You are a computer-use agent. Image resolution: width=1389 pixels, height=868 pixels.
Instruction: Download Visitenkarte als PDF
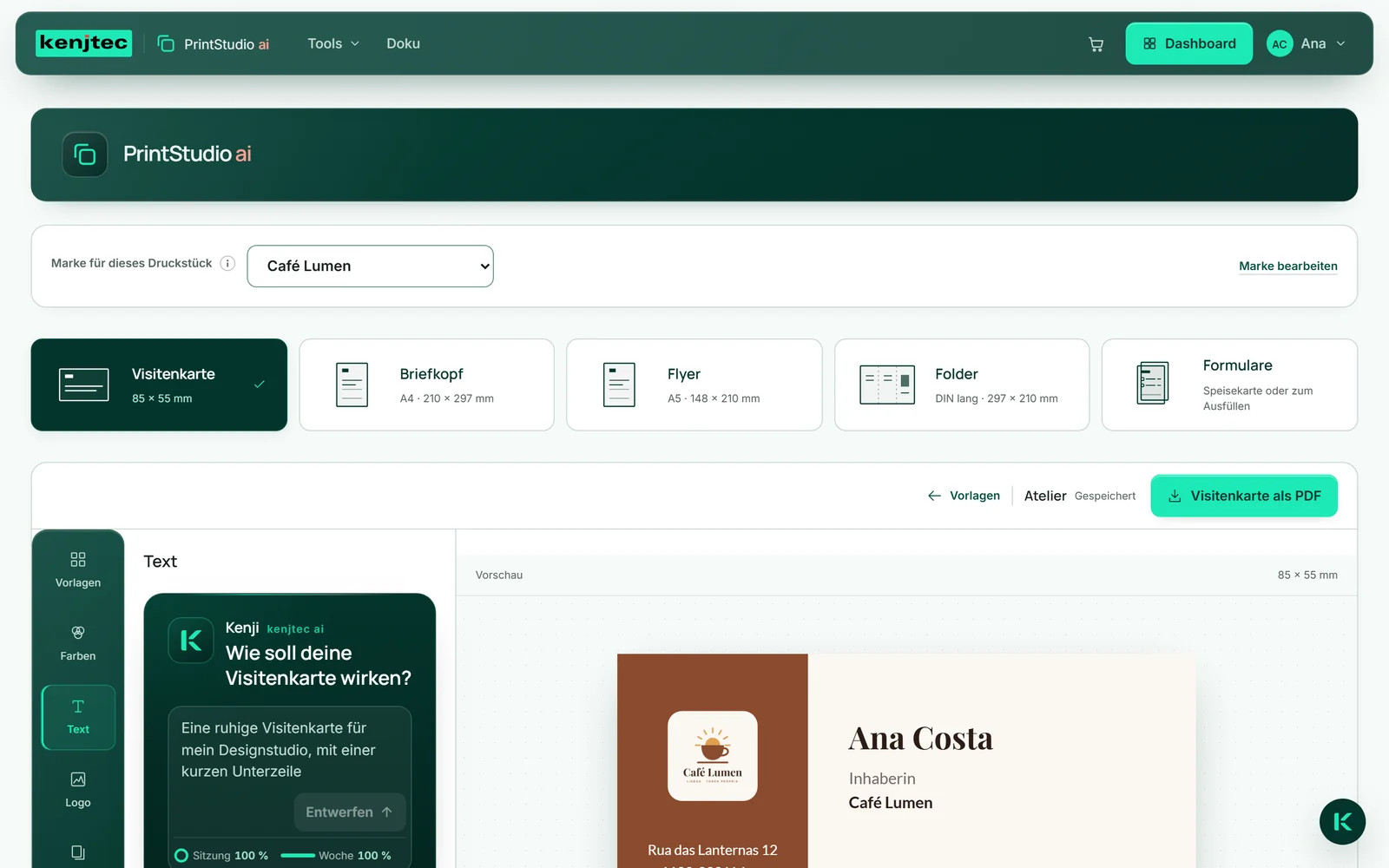click(x=1244, y=496)
